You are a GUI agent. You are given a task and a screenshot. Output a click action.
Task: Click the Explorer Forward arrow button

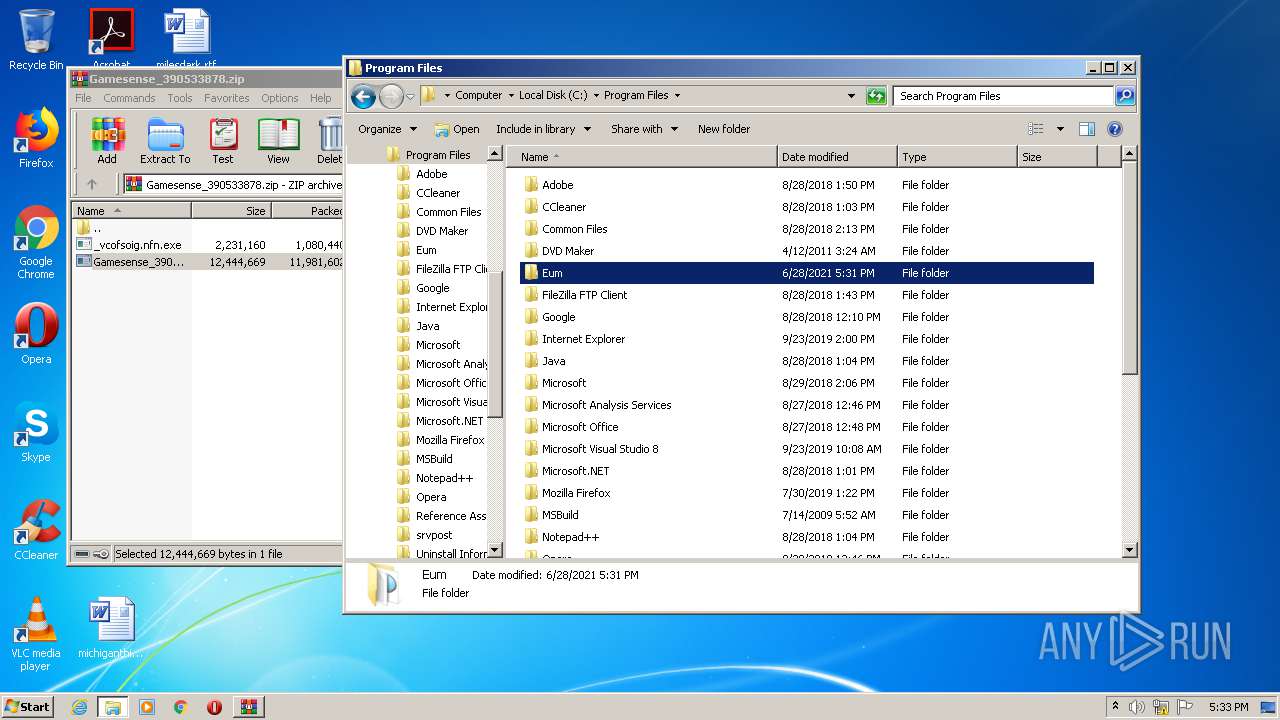tap(391, 96)
